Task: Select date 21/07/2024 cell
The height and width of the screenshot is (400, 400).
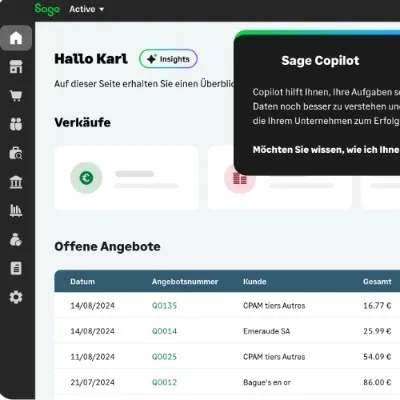Action: 92,382
